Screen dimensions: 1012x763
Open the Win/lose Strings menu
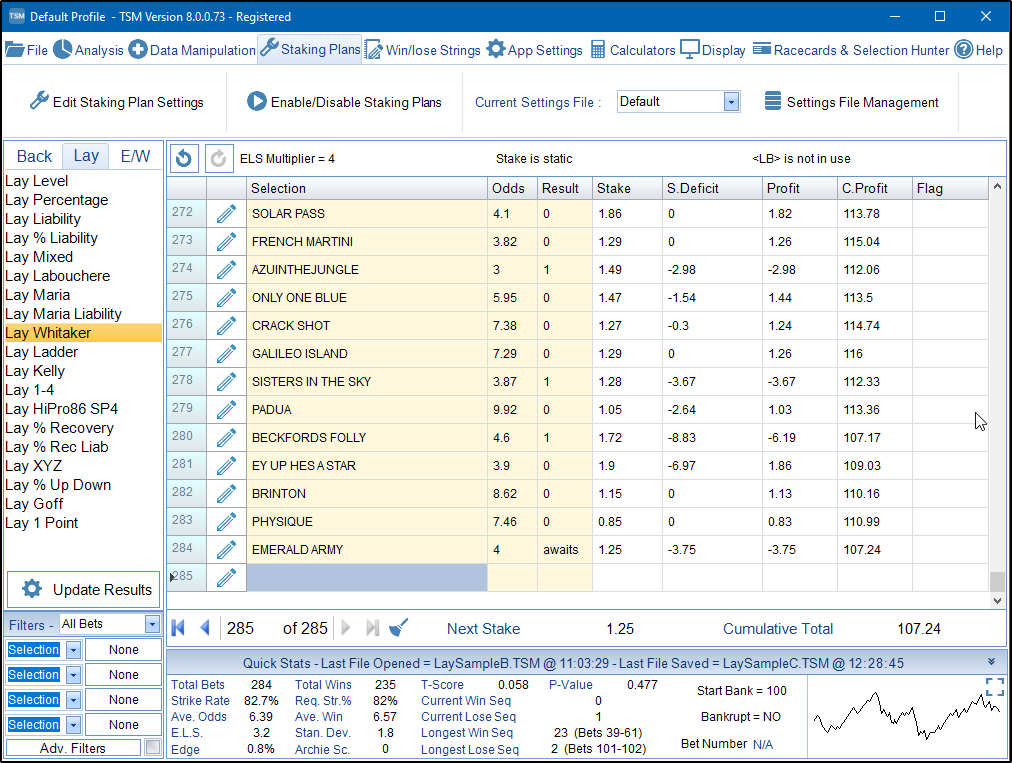tap(422, 50)
